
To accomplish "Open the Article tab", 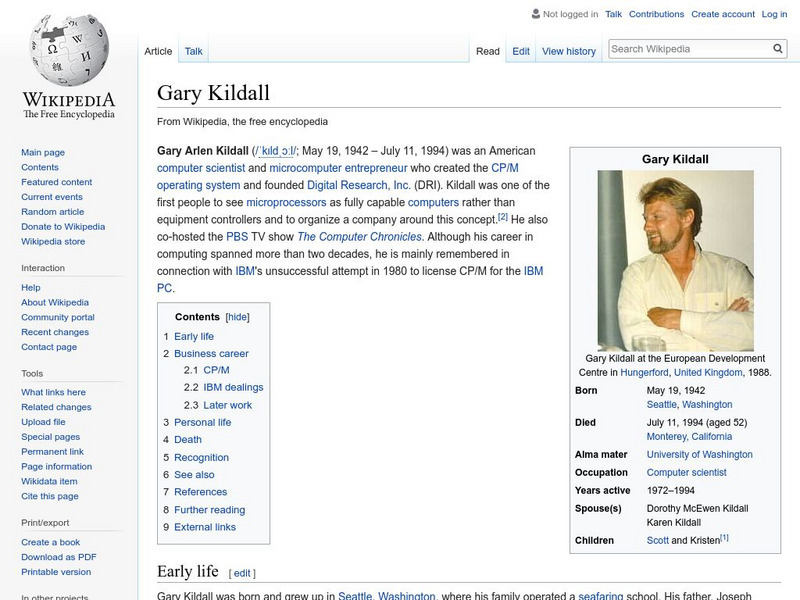I will coord(158,51).
